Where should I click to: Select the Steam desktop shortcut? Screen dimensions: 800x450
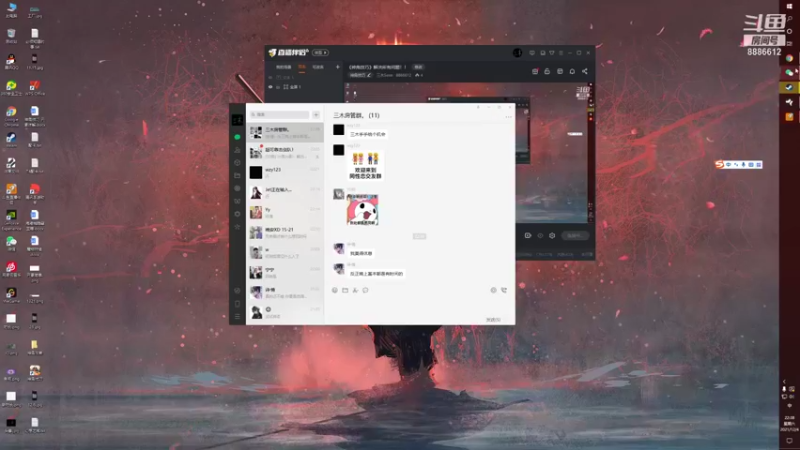[x=11, y=140]
